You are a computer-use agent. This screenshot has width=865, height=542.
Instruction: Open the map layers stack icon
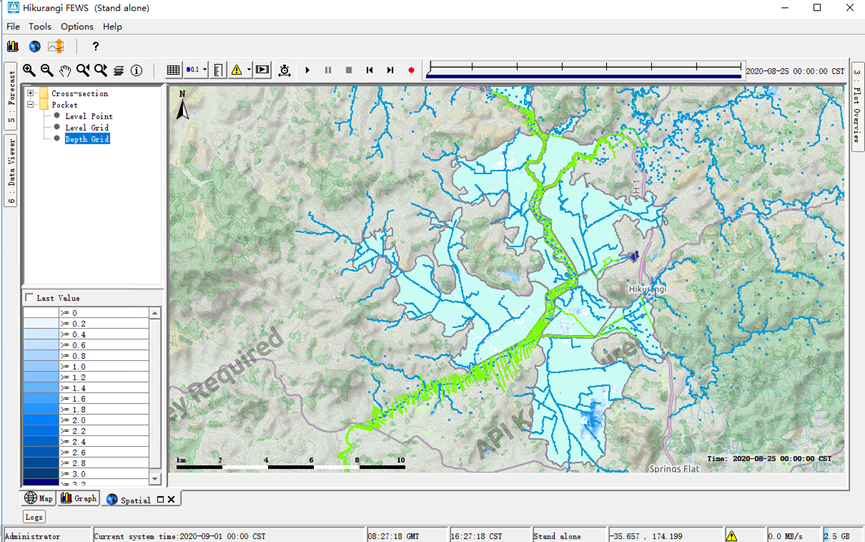point(118,70)
